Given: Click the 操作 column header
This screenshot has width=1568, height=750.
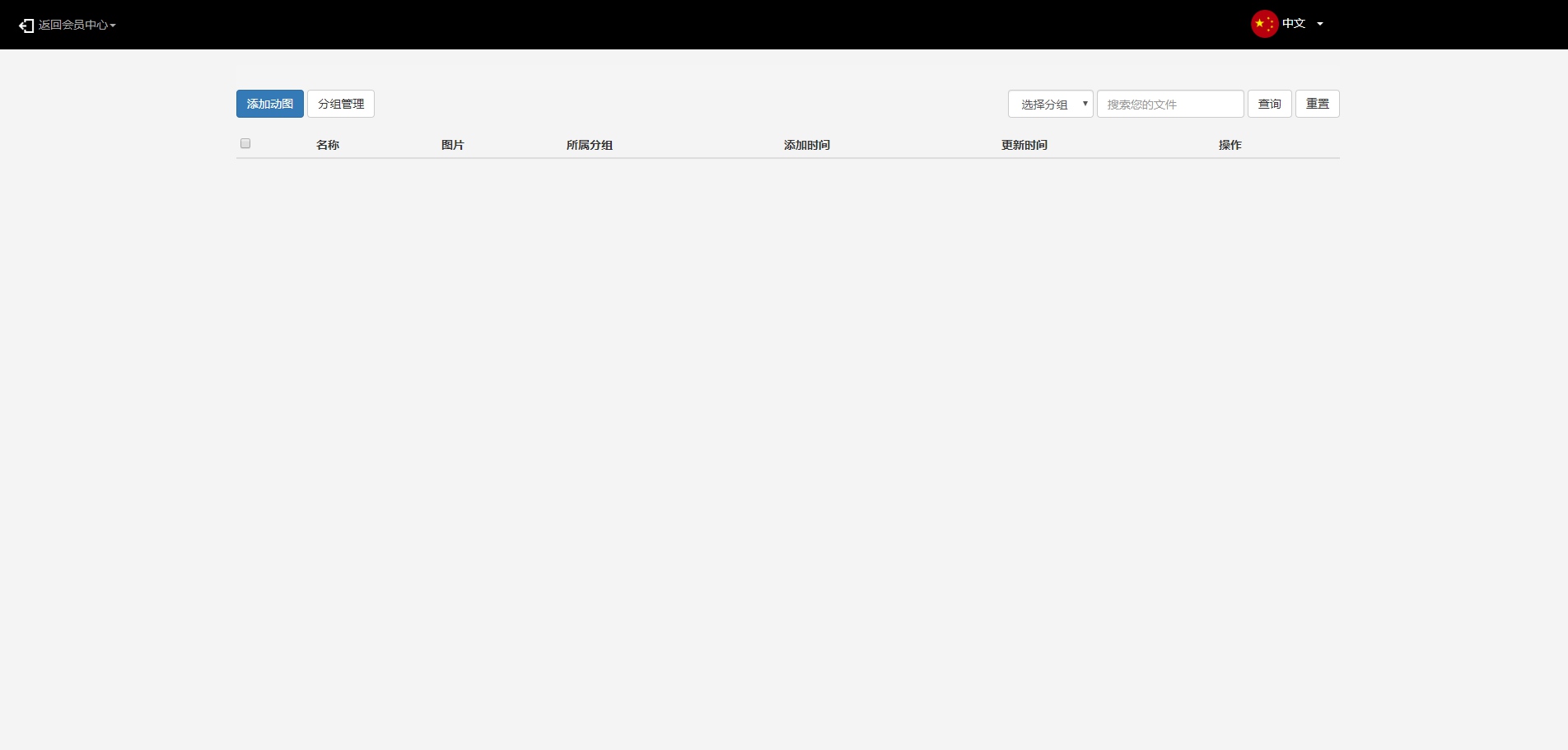Looking at the screenshot, I should pyautogui.click(x=1230, y=145).
